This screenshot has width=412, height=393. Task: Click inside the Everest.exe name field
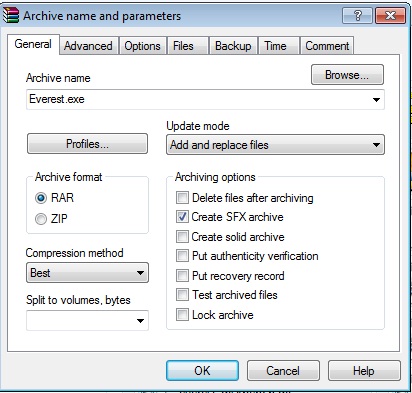pyautogui.click(x=205, y=99)
